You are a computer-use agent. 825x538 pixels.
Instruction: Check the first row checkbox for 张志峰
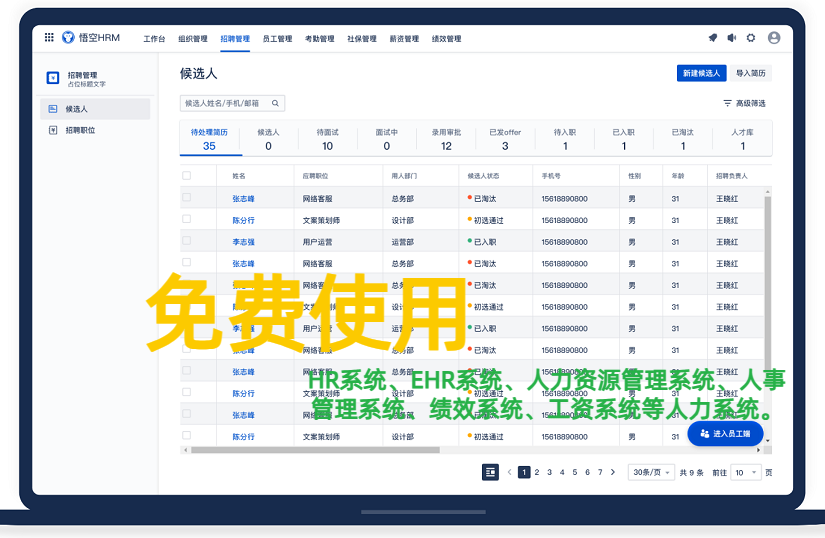[x=186, y=198]
